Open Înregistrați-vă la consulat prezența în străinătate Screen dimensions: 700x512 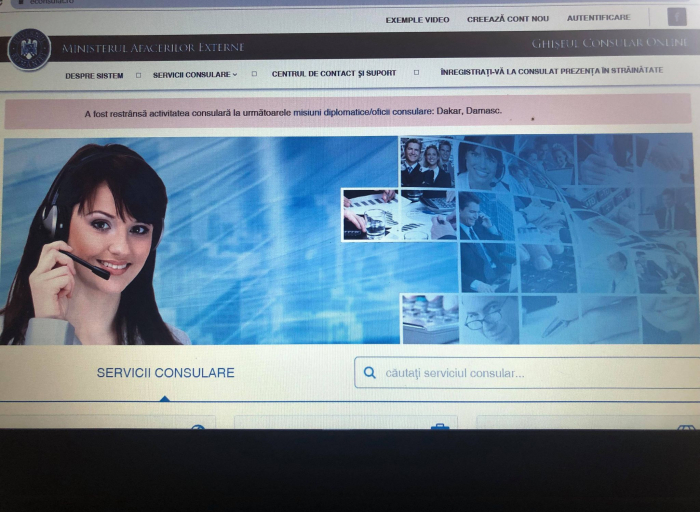(552, 71)
